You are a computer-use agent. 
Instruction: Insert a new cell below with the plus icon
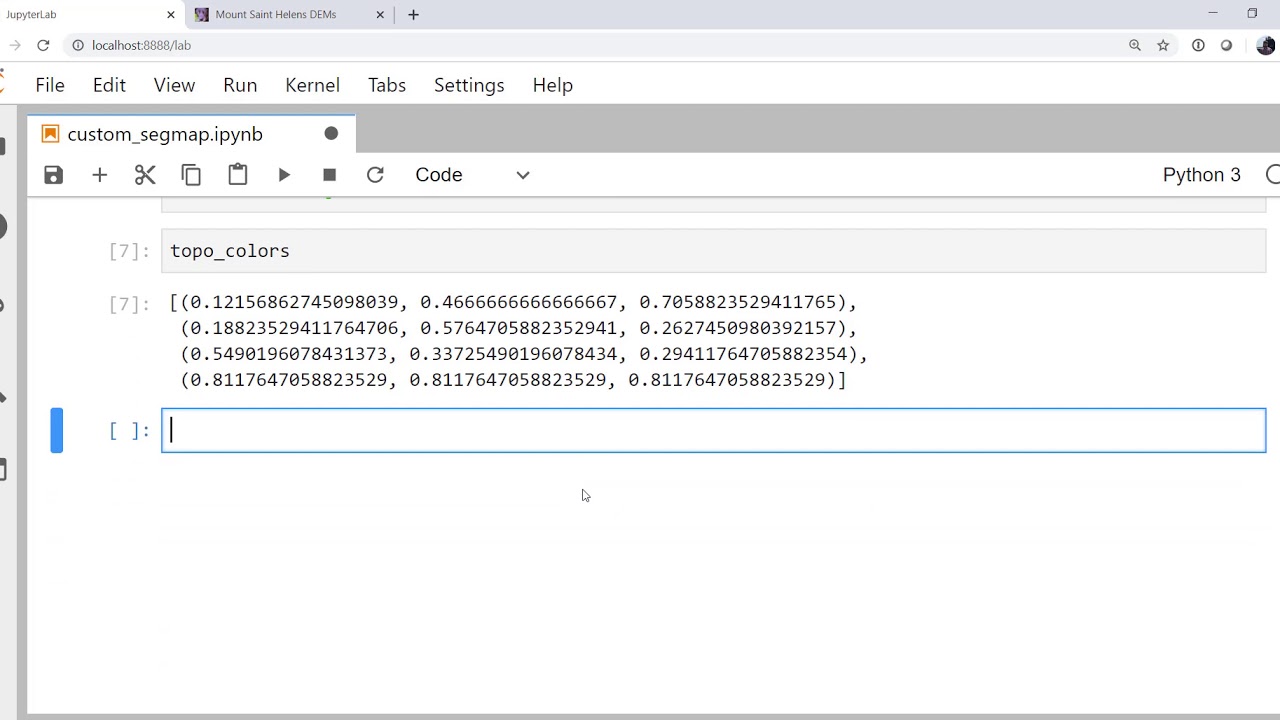pos(99,175)
